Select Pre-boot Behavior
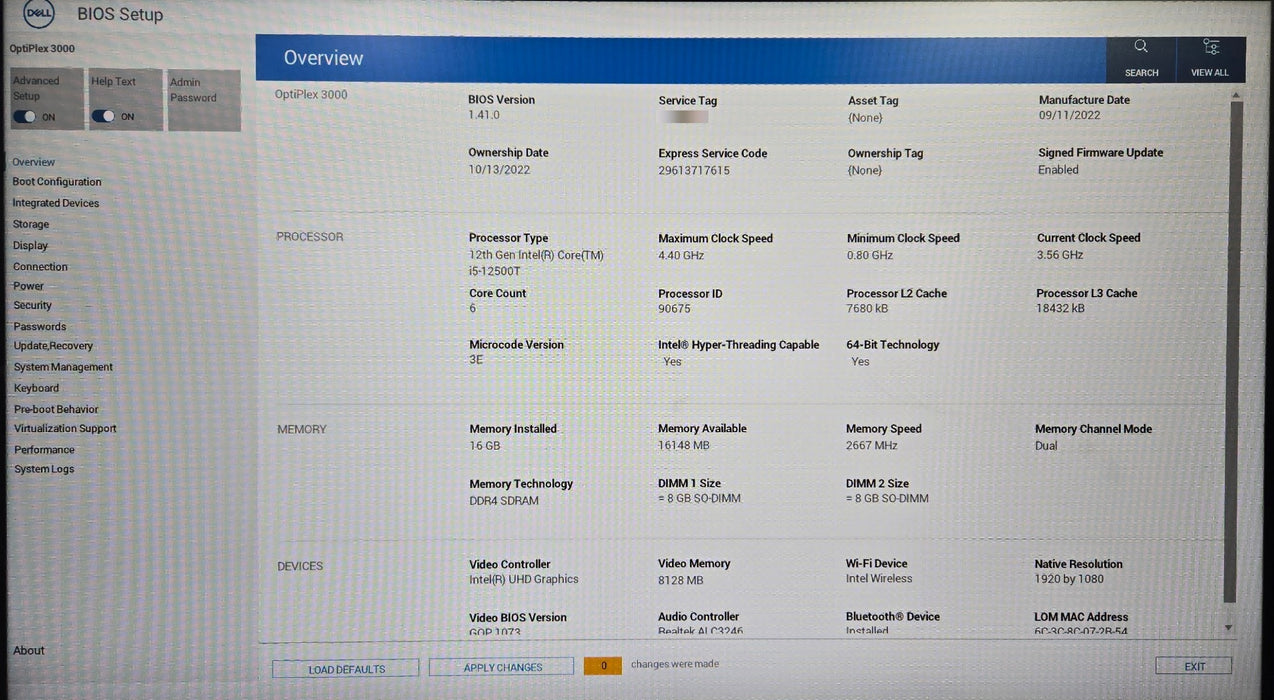This screenshot has height=700, width=1274. (57, 409)
